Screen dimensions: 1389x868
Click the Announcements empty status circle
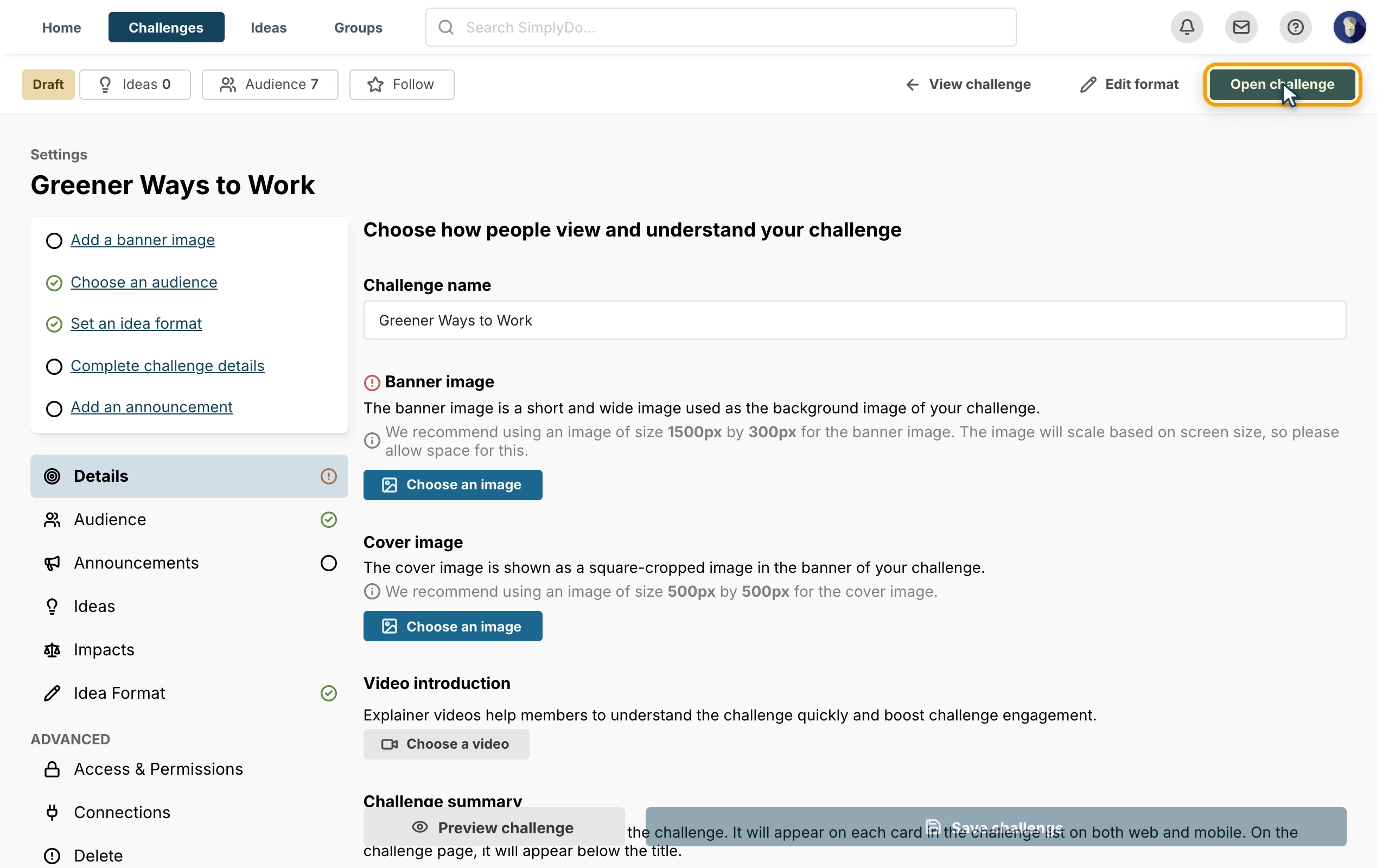pos(328,563)
